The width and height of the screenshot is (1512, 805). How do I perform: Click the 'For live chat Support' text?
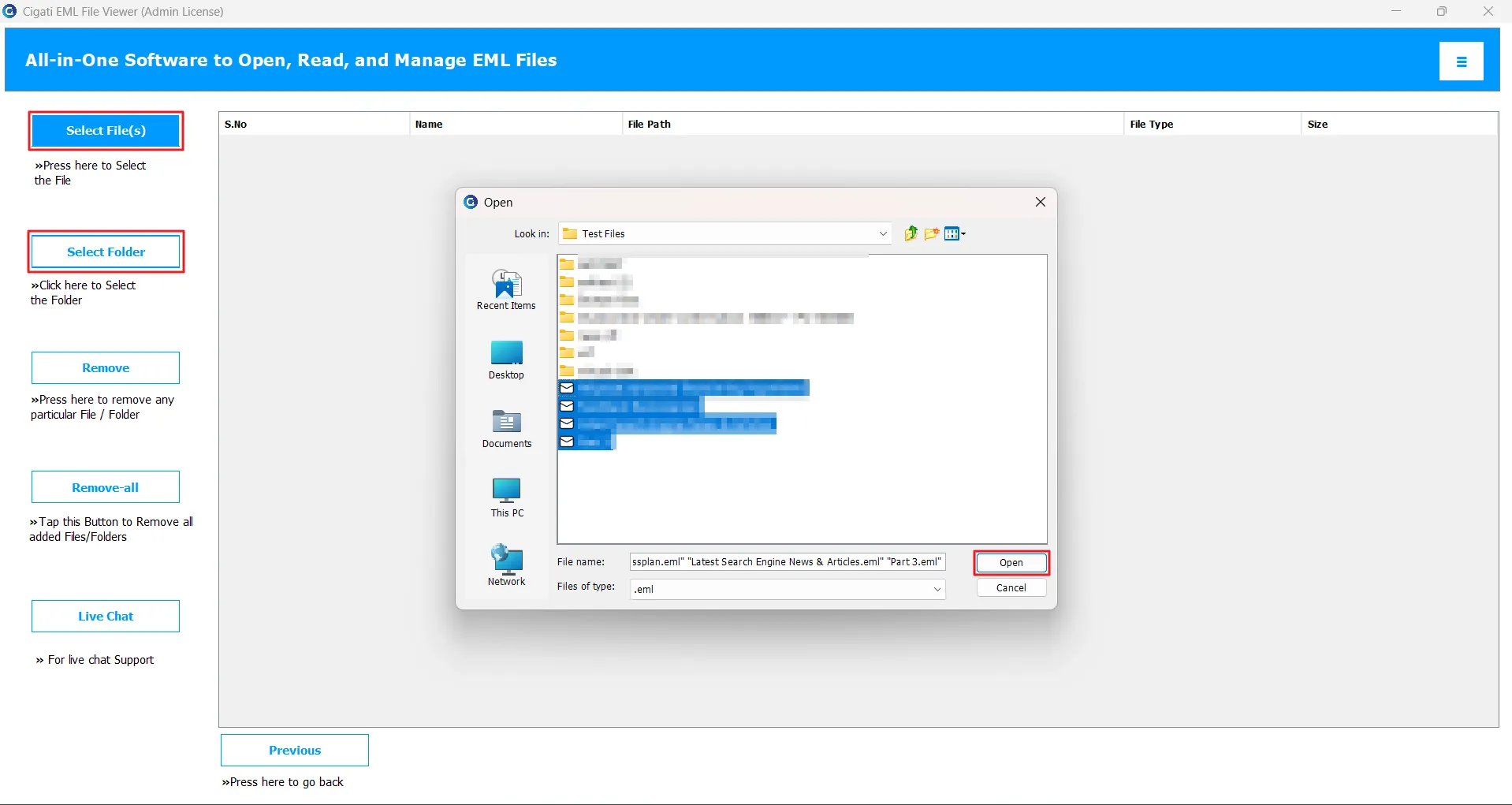point(95,660)
